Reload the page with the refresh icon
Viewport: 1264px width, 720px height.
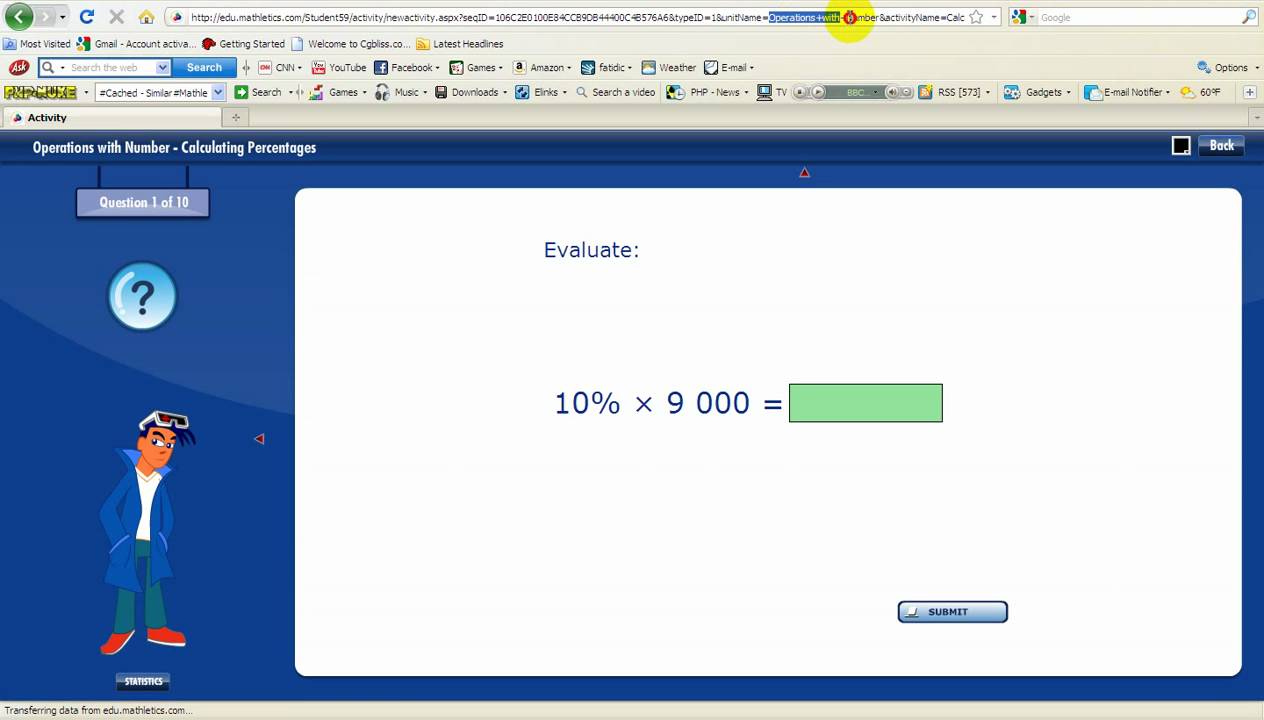[x=87, y=17]
